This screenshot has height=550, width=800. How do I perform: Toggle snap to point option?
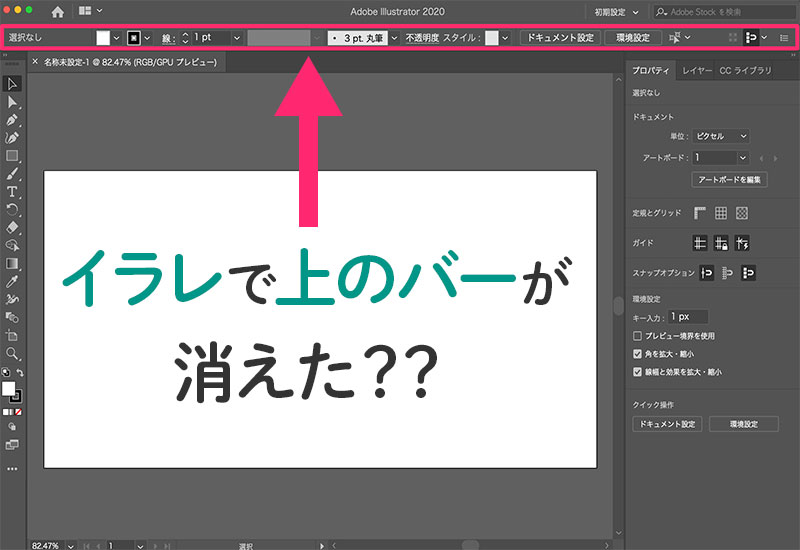(707, 273)
